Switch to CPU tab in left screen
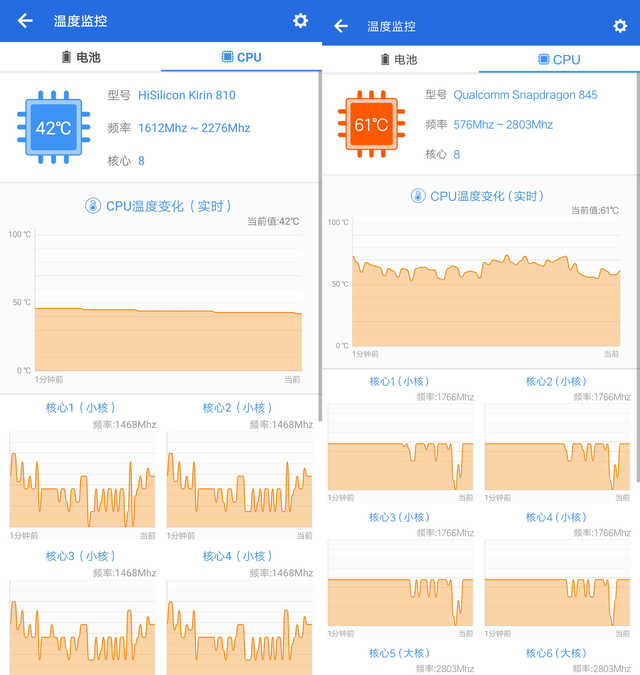 pos(241,57)
